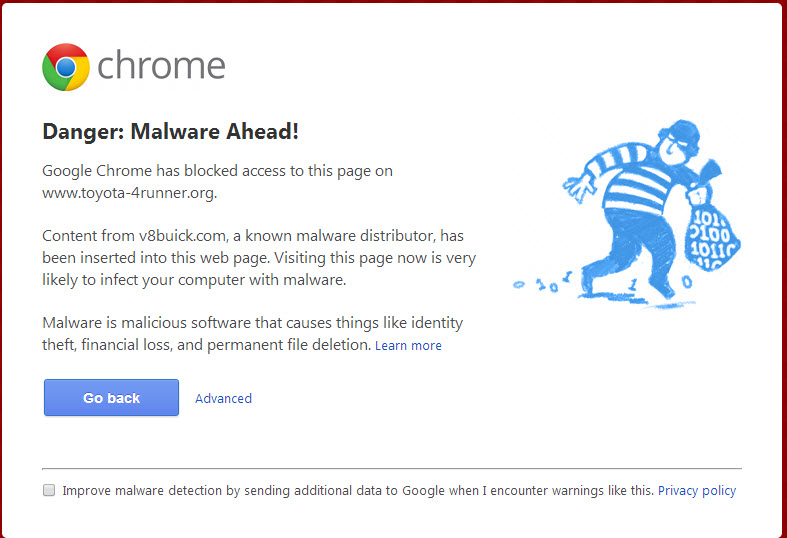This screenshot has height=538, width=787.
Task: Click the horizontal divider above the checkbox
Action: click(x=392, y=469)
